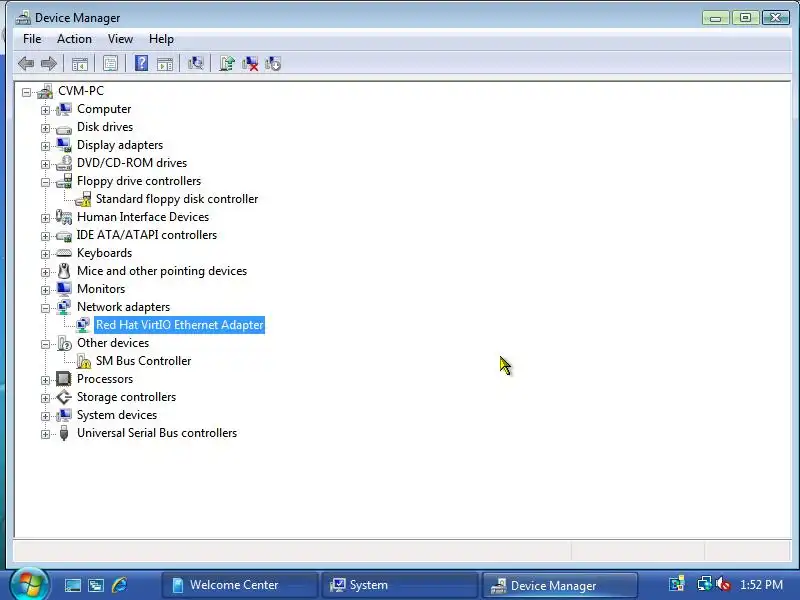
Task: Click the Storage controllers icon
Action: pos(64,397)
